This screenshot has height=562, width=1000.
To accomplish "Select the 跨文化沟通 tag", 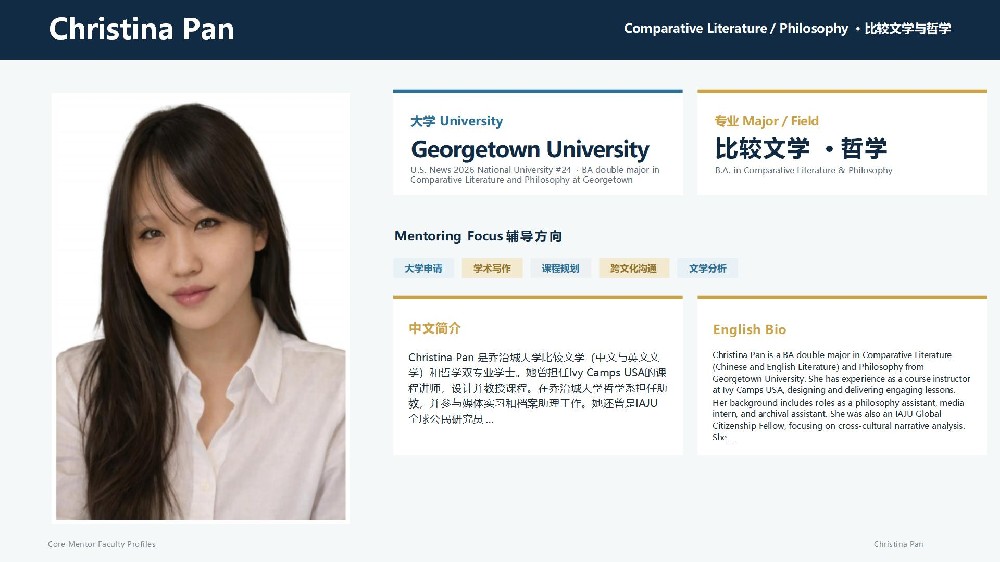I will pos(633,269).
